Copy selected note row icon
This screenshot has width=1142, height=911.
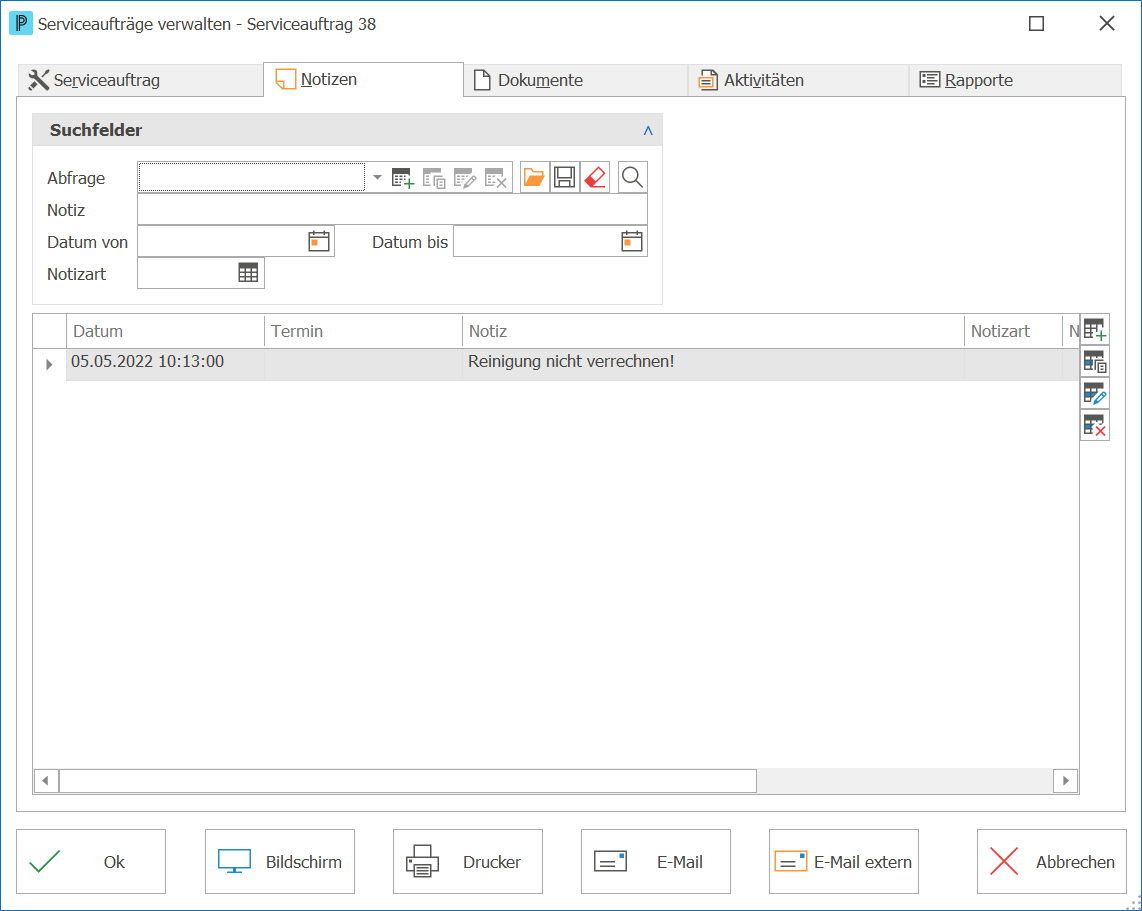click(1095, 362)
